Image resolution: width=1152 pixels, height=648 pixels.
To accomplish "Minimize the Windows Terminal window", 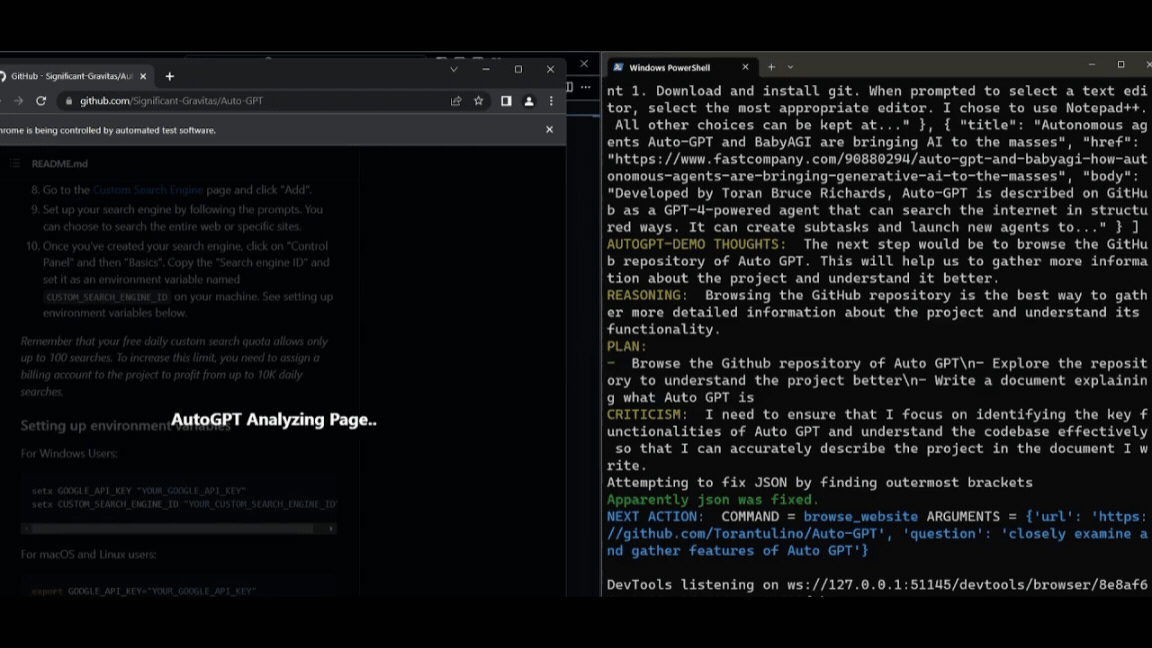I will pos(1092,65).
